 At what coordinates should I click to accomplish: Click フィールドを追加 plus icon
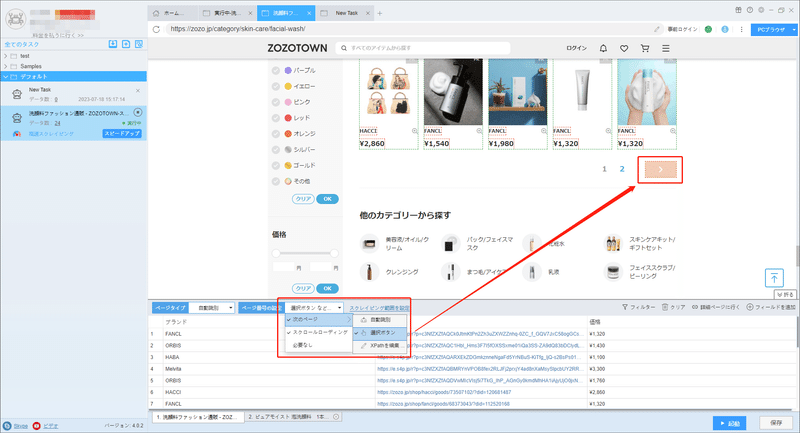tap(750, 307)
